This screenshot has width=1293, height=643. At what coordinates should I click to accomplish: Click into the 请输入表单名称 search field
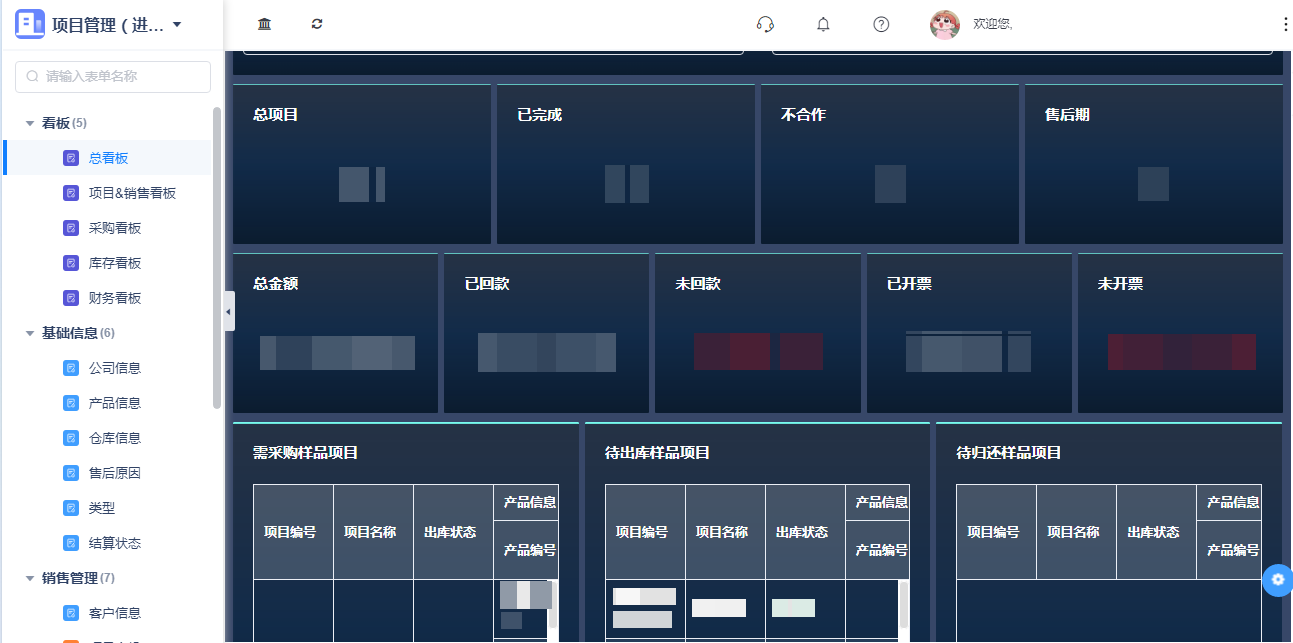[x=113, y=77]
